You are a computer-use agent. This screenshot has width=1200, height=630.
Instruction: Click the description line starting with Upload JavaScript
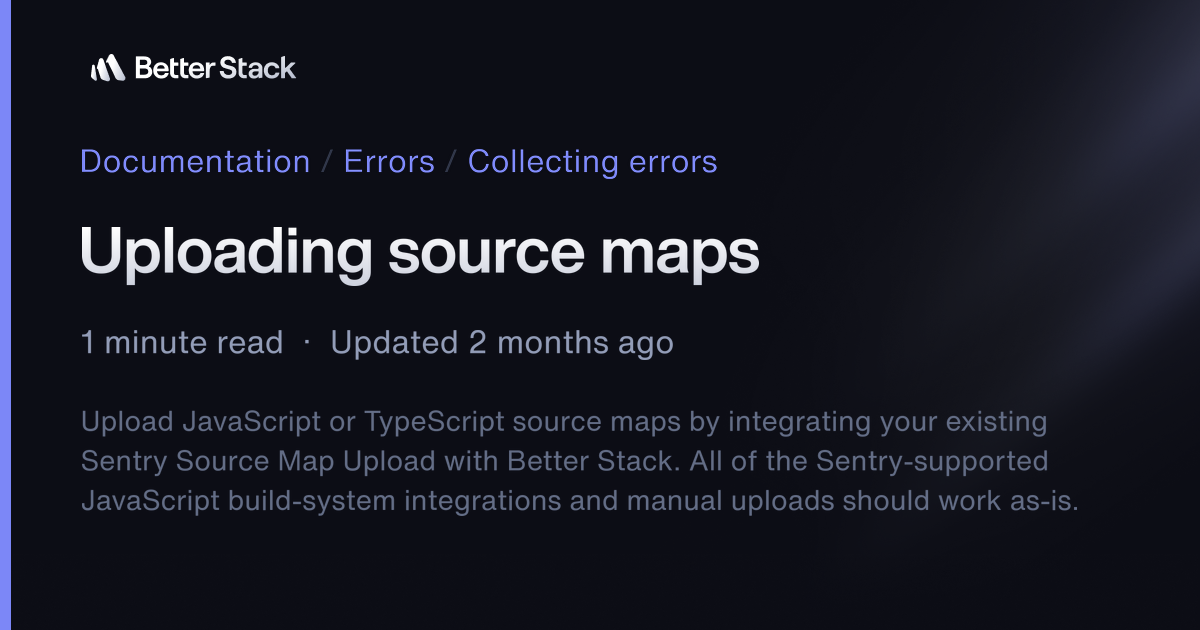pyautogui.click(x=564, y=422)
